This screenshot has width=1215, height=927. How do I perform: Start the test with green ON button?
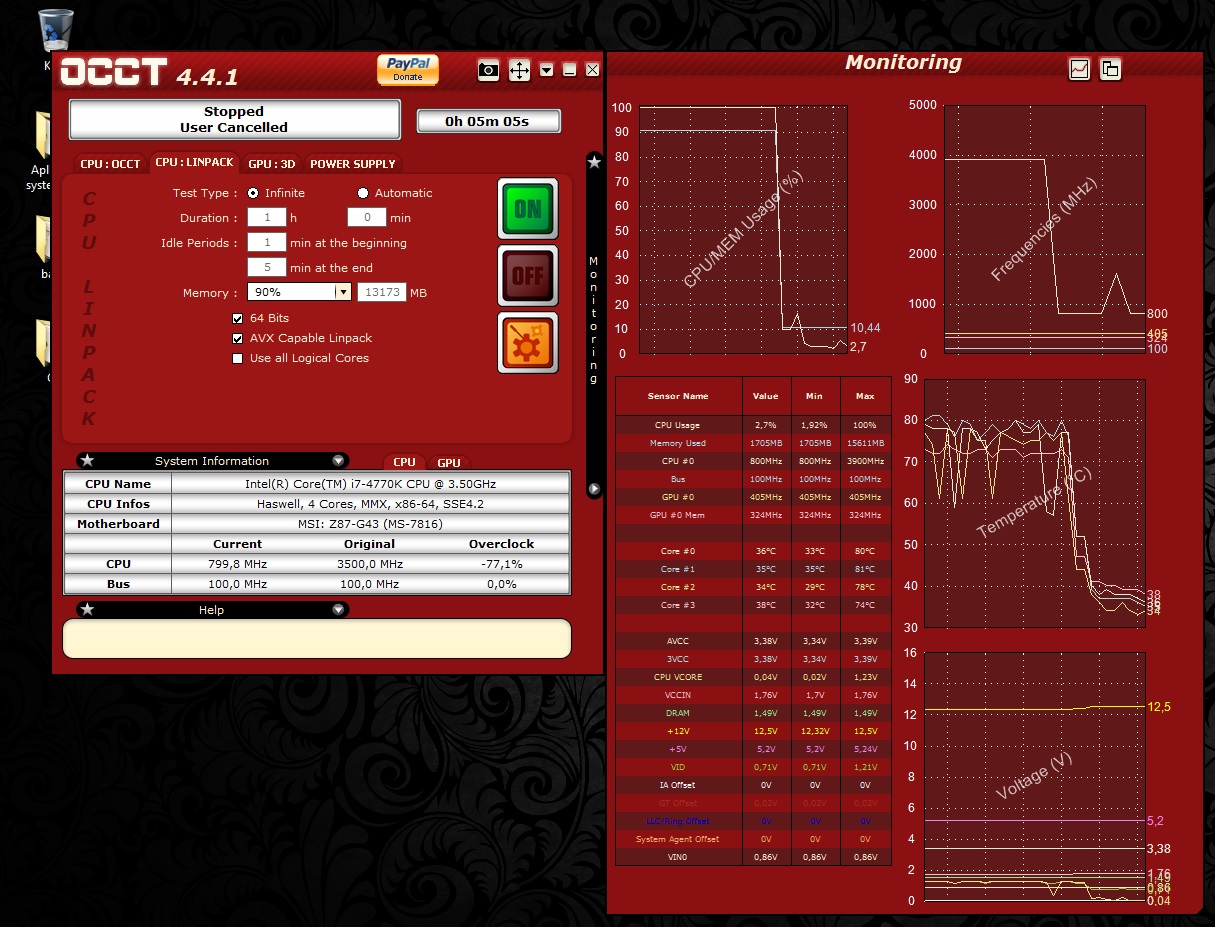pos(528,209)
